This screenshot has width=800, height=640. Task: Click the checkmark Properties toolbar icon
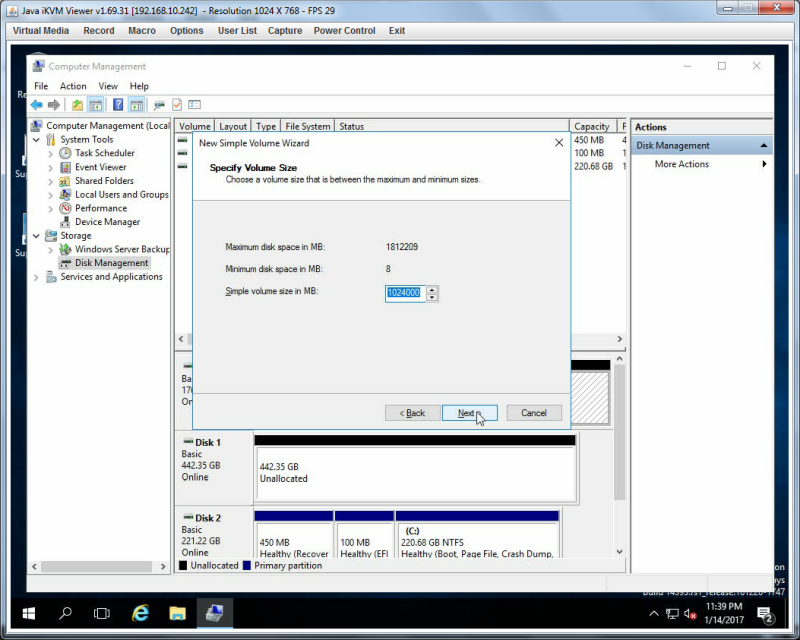(177, 105)
